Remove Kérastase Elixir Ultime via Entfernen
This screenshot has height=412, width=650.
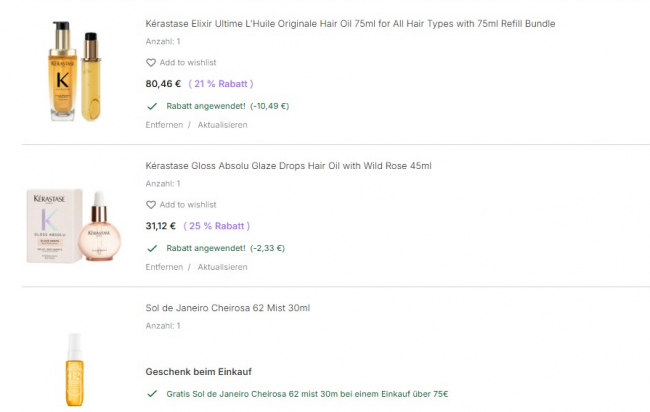(x=163, y=125)
